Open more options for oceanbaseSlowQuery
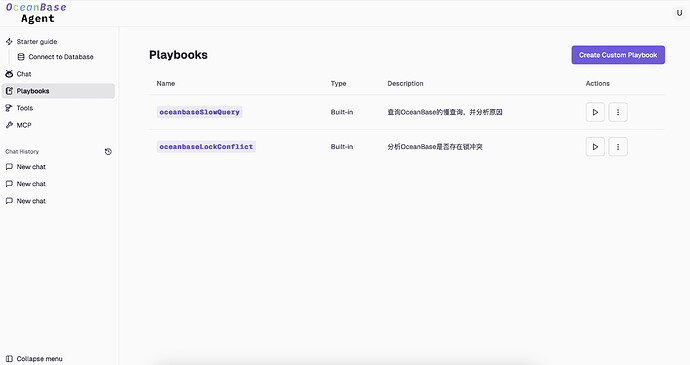690x365 pixels. pos(618,112)
